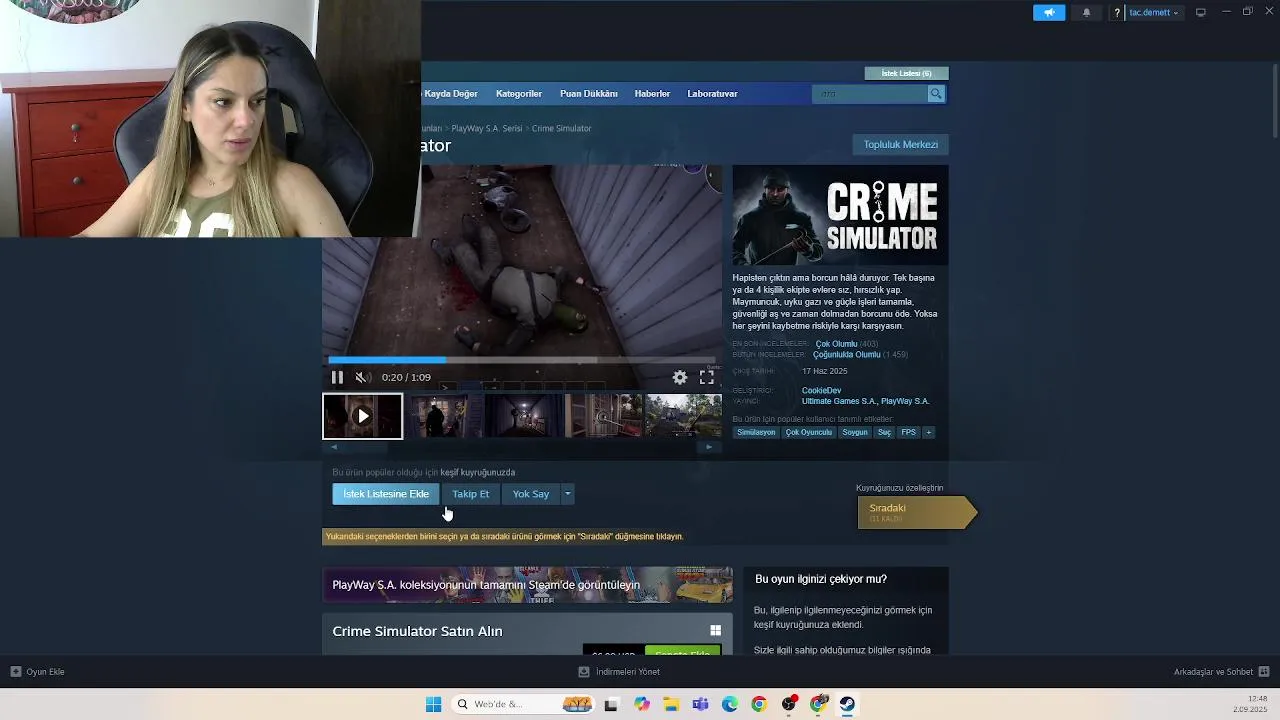Open CookieDev developer link

coord(821,391)
